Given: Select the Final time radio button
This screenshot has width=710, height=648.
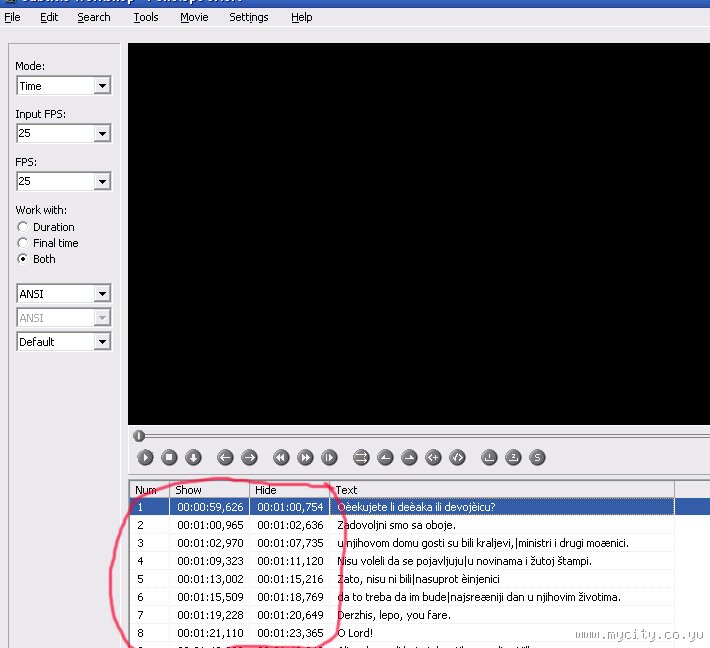Looking at the screenshot, I should (x=22, y=243).
